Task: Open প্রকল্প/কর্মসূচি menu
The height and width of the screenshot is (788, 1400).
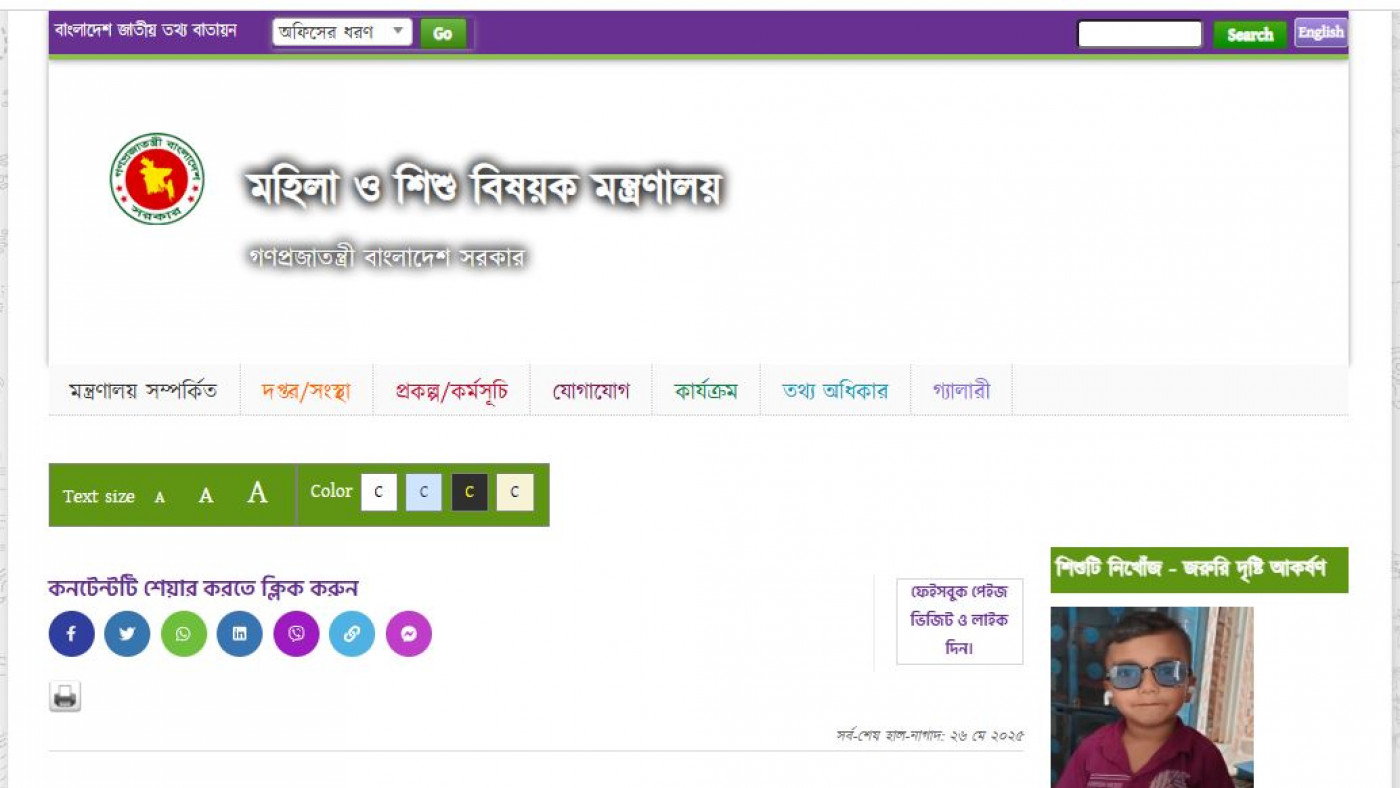Action: pos(451,391)
